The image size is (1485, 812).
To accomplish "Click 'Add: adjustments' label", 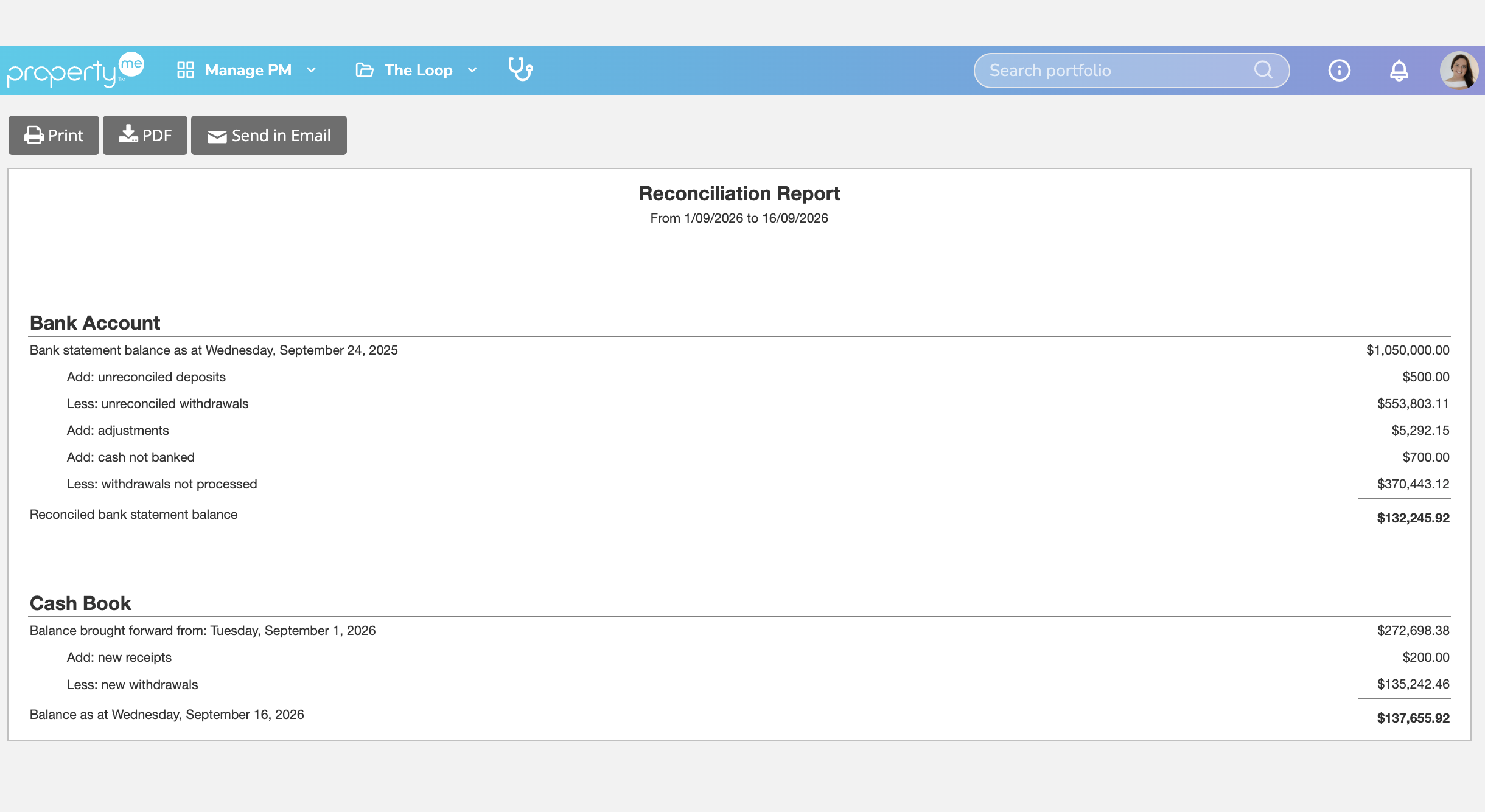I will click(x=118, y=431).
